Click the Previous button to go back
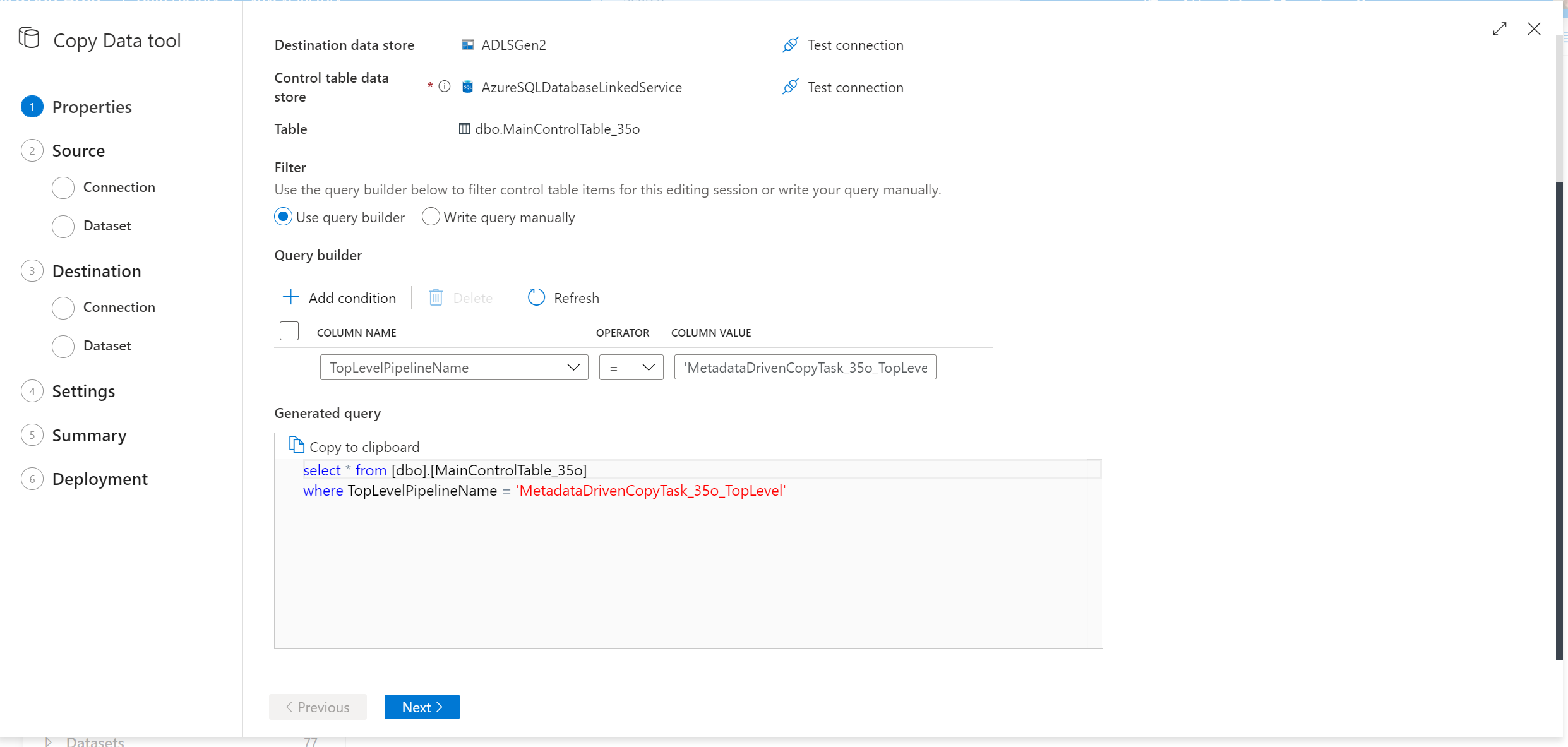1568x747 pixels. tap(317, 707)
